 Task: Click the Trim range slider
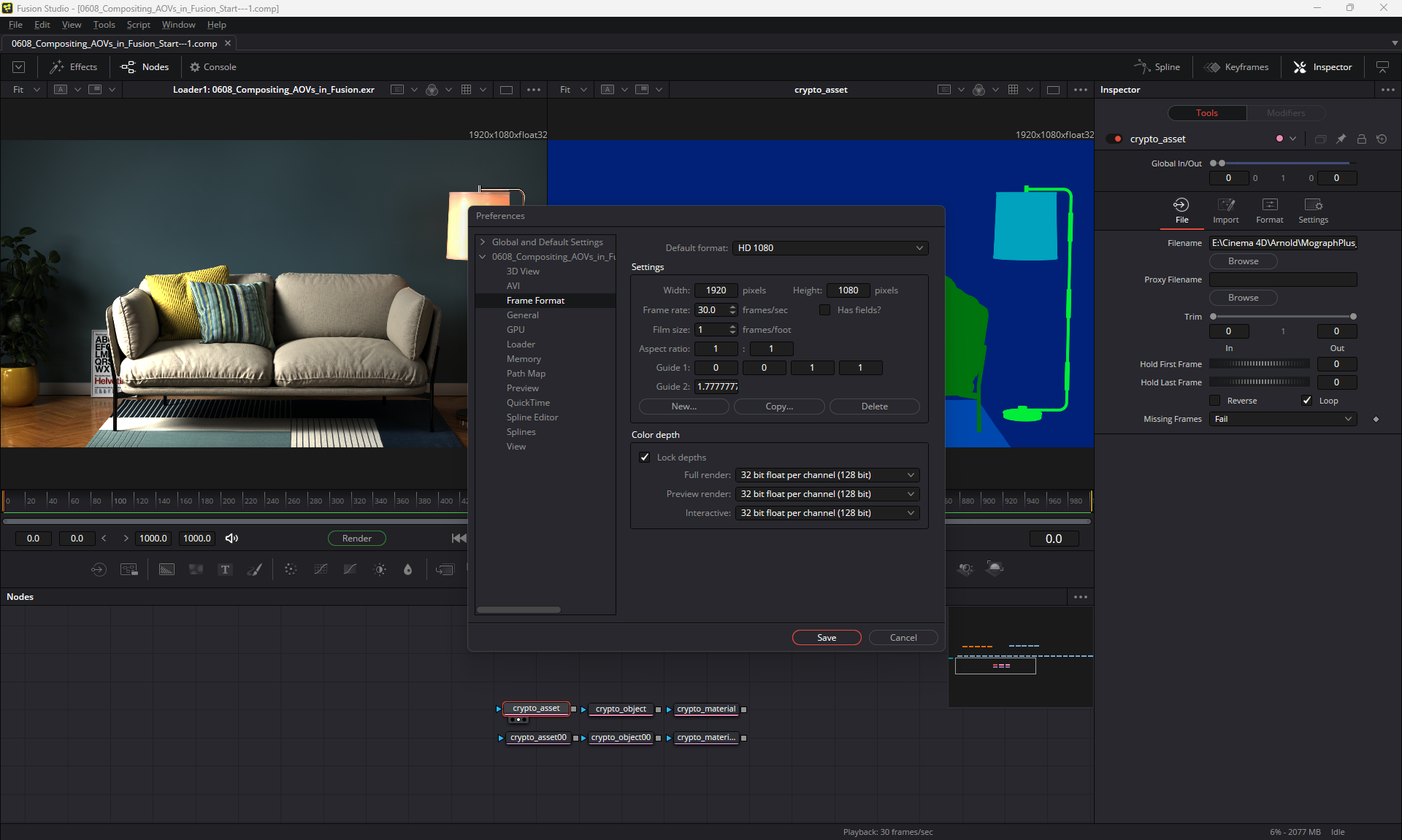(1283, 317)
